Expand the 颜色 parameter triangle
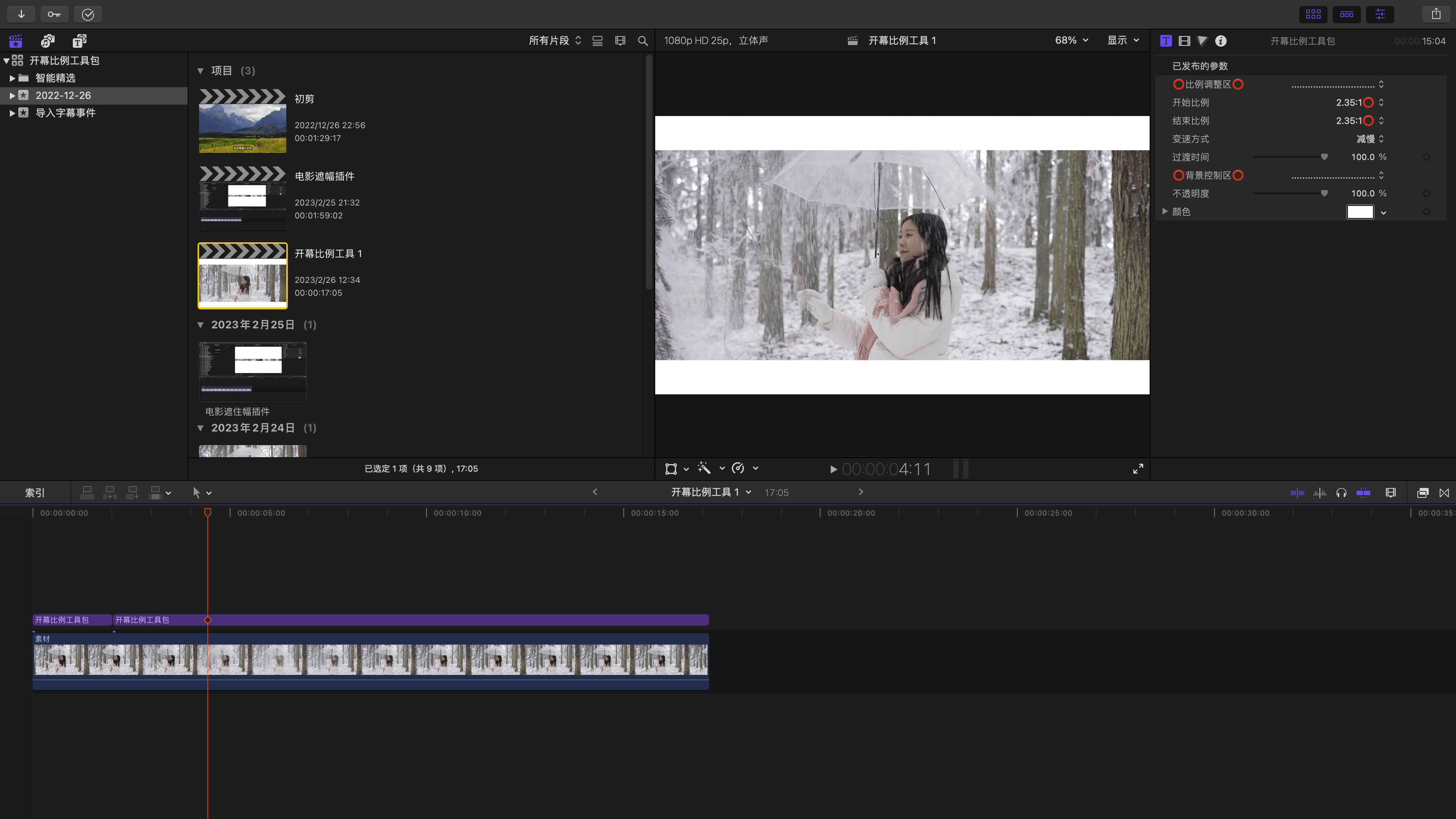The width and height of the screenshot is (1456, 819). tap(1164, 212)
